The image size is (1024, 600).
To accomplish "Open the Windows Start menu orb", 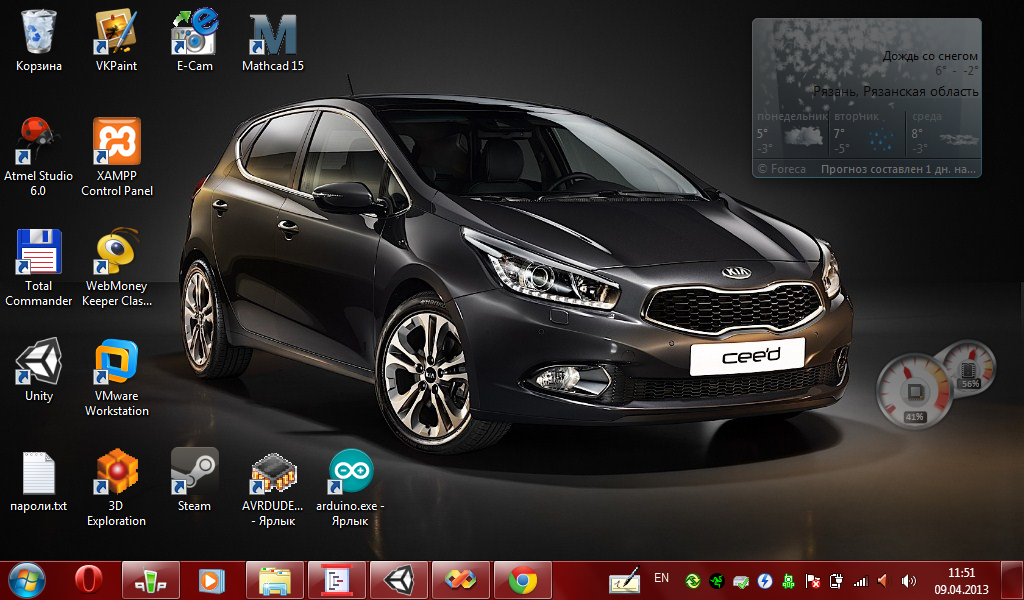I will coord(26,579).
